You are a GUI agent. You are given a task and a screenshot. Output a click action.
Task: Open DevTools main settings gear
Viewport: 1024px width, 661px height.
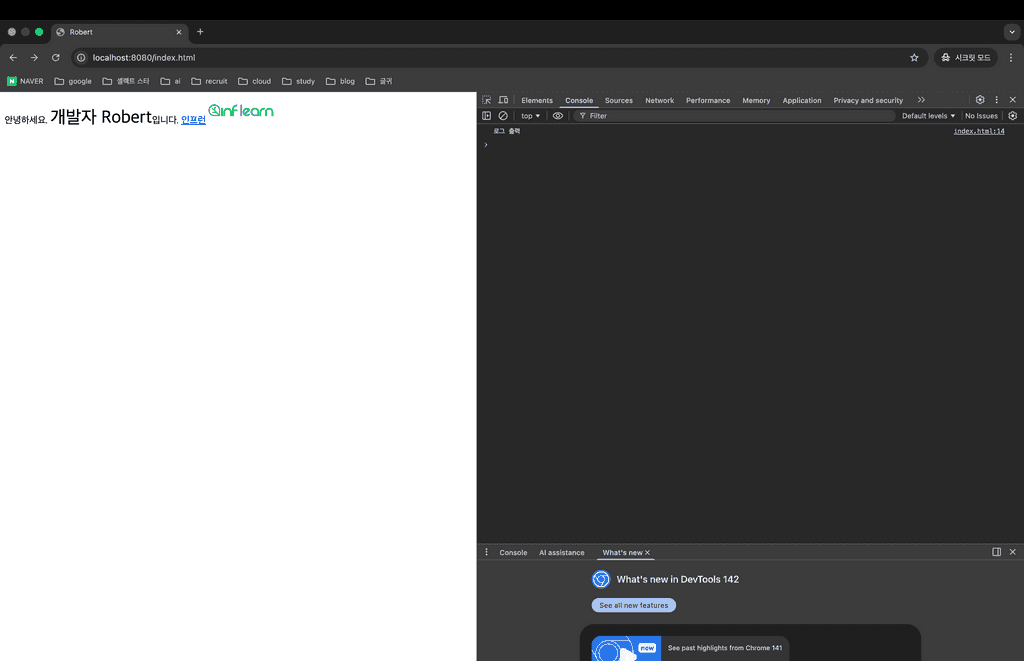[980, 100]
